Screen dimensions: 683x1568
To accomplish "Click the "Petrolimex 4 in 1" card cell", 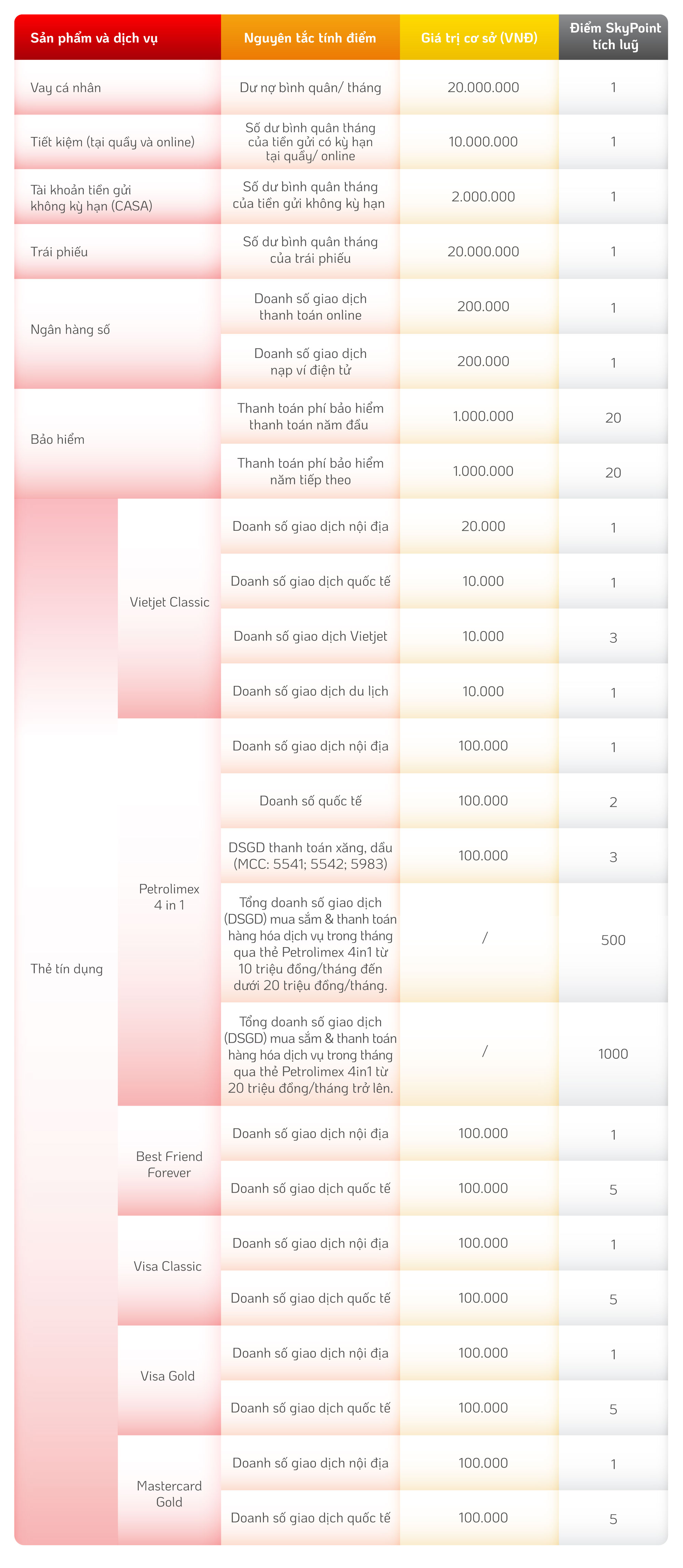I will point(169,897).
